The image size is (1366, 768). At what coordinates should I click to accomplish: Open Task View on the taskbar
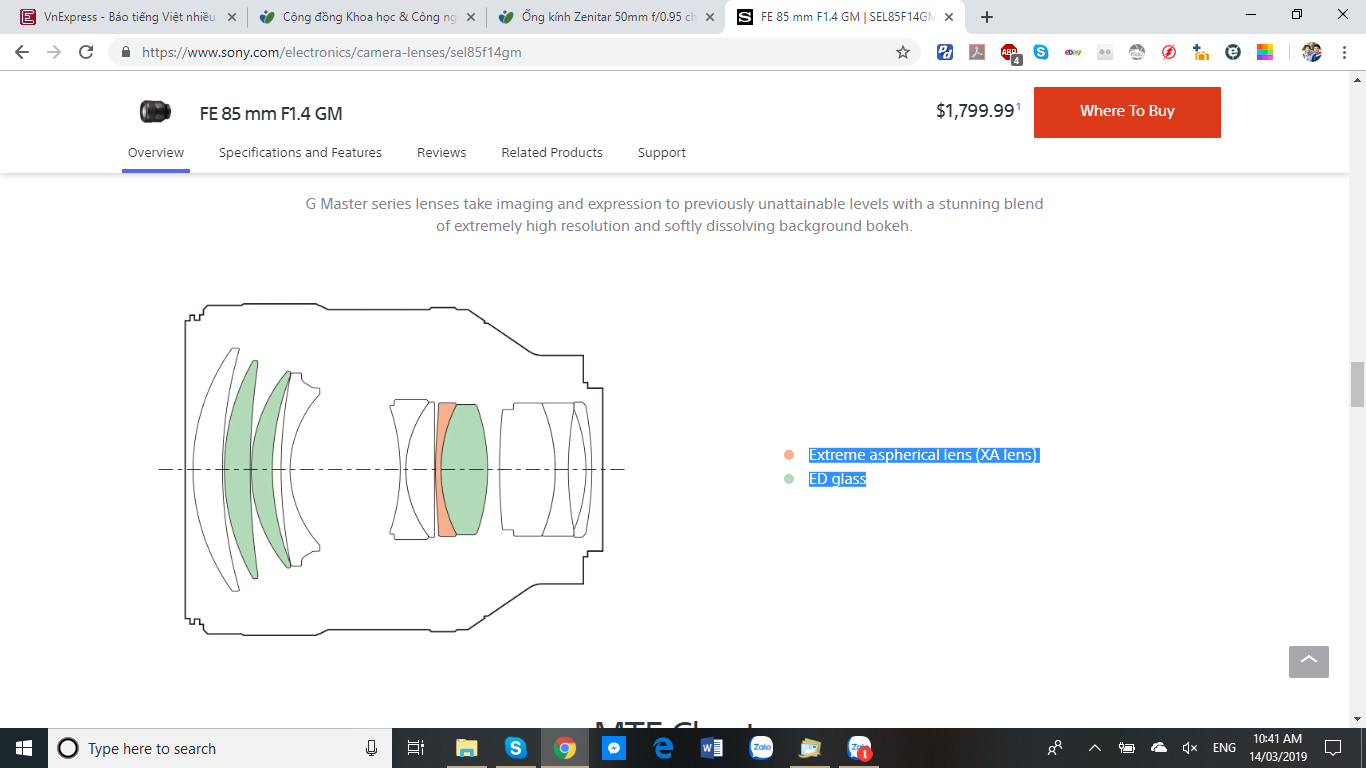click(x=416, y=748)
